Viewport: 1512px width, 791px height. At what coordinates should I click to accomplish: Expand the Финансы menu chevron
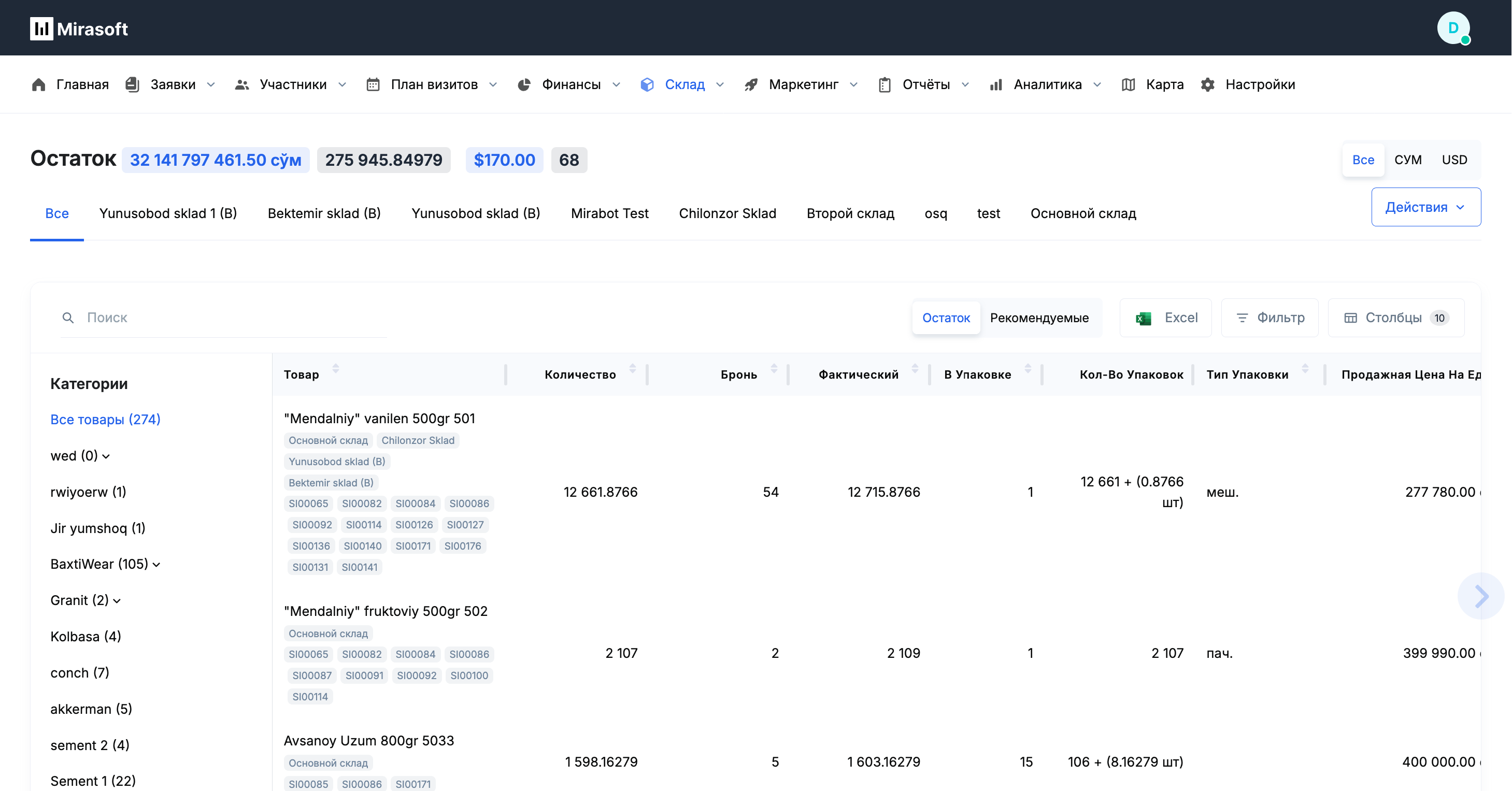click(616, 84)
